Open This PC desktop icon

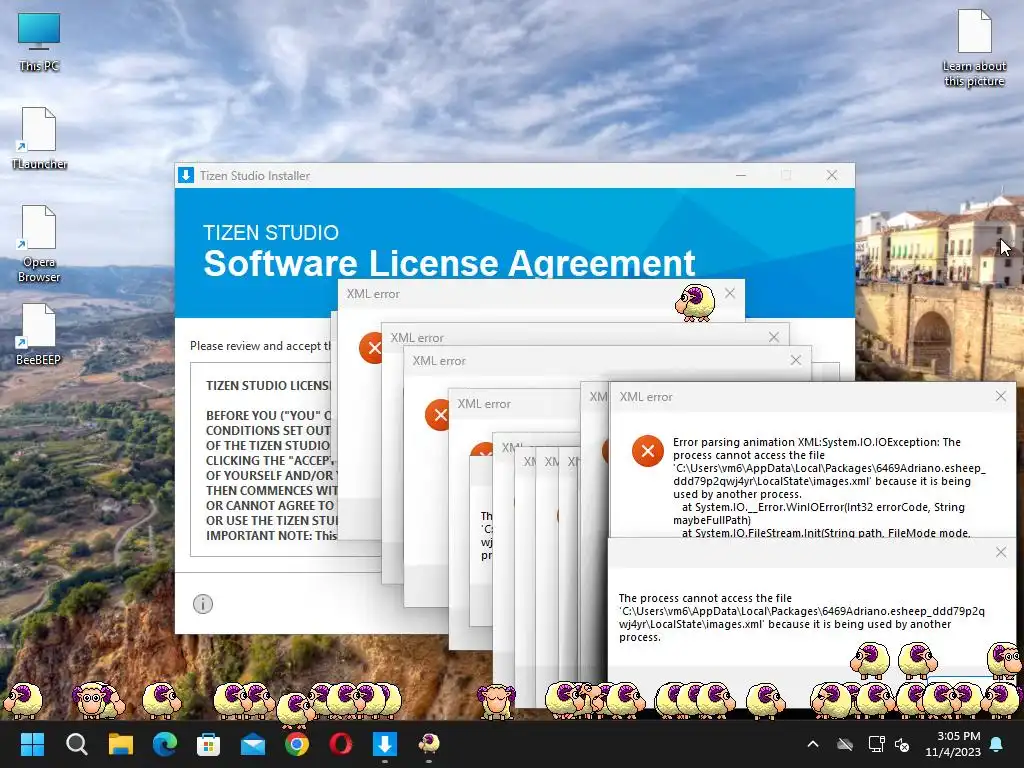(39, 42)
